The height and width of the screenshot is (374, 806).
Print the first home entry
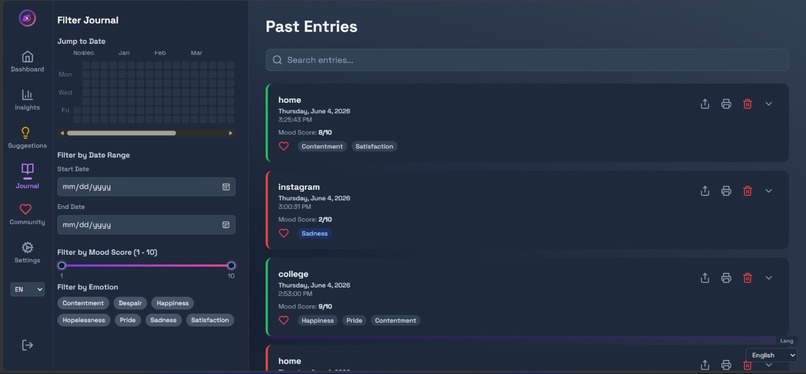726,104
